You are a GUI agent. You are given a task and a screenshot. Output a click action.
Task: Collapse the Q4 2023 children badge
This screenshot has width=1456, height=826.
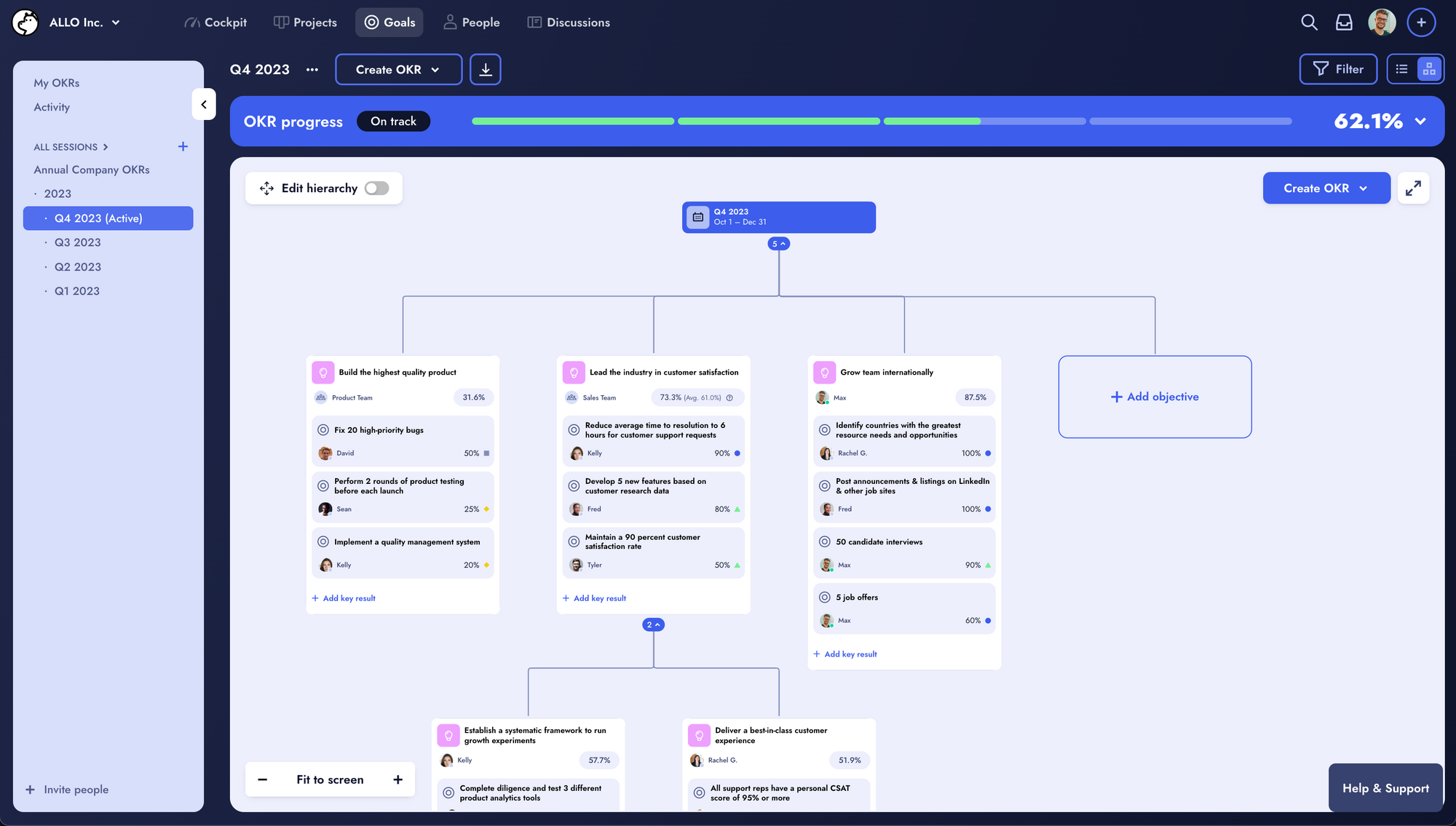(778, 244)
